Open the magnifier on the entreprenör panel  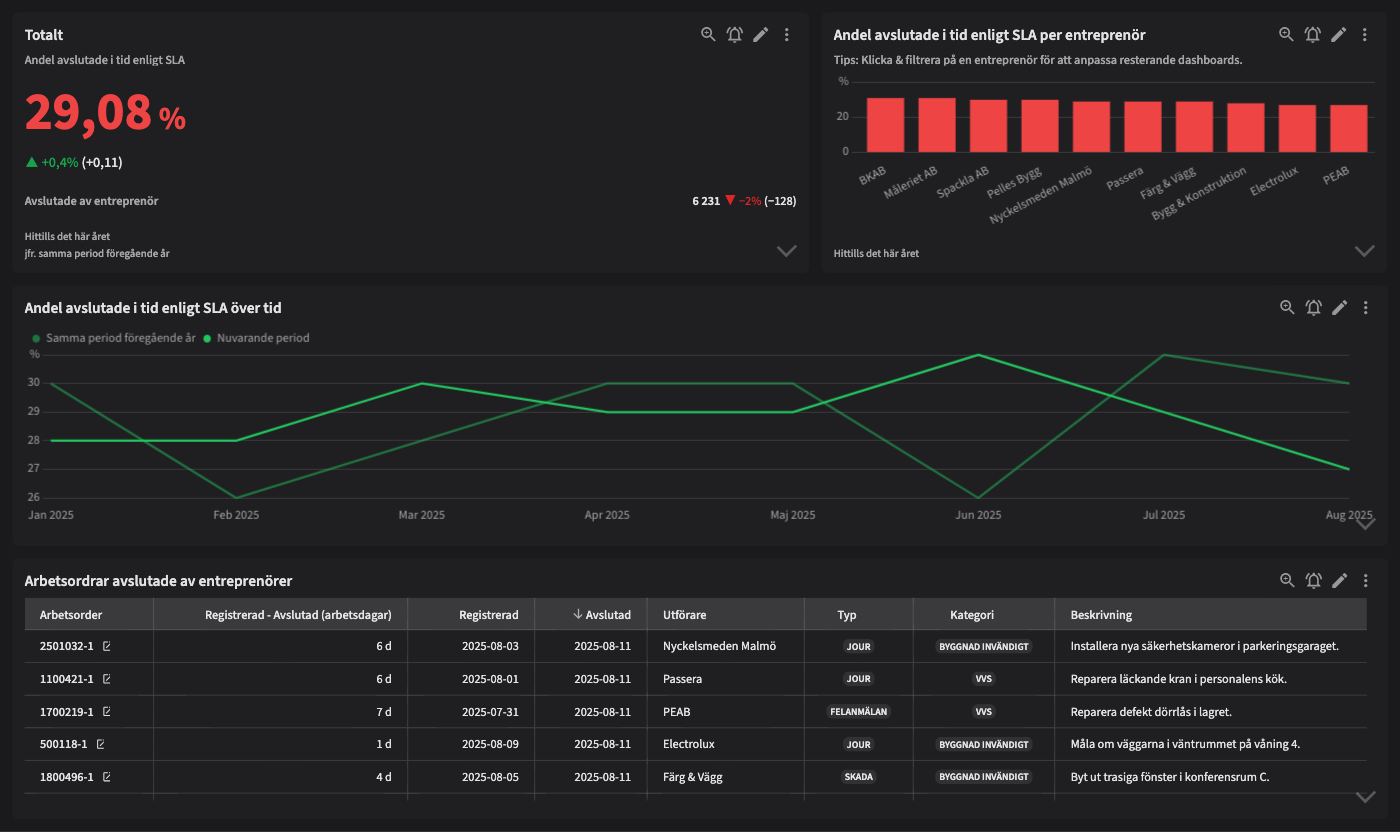coord(1285,33)
